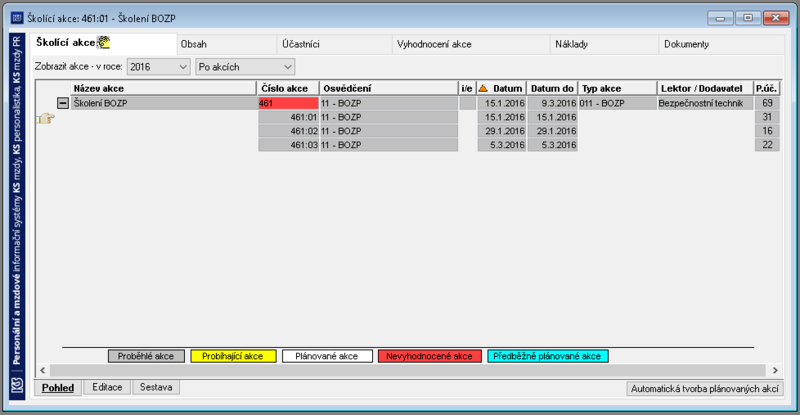
Task: Maximize the Školící akce window
Action: click(748, 18)
